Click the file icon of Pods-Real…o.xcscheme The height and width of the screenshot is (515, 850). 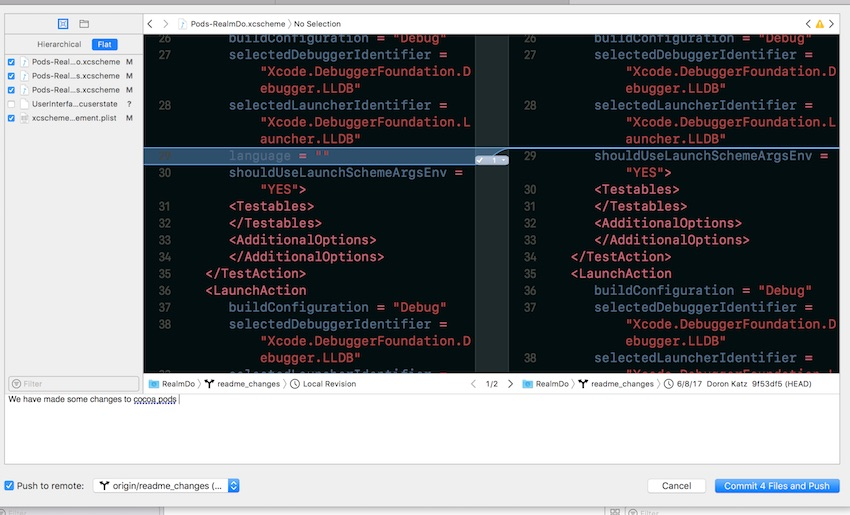click(24, 62)
